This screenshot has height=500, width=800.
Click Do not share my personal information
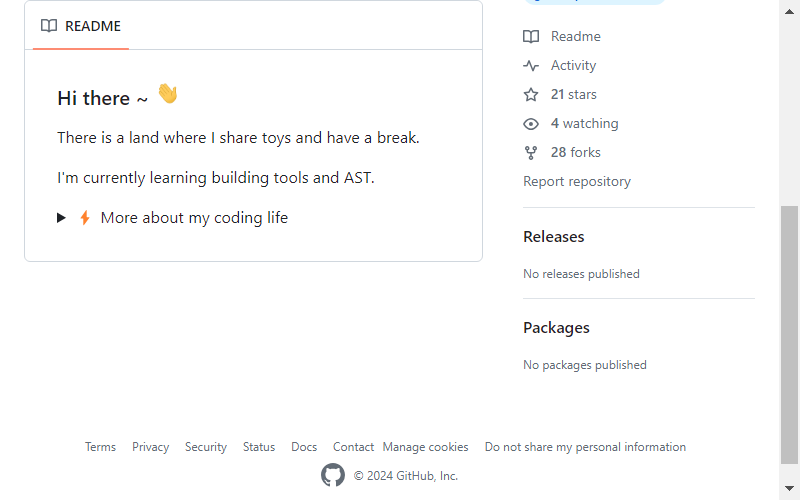tap(585, 447)
